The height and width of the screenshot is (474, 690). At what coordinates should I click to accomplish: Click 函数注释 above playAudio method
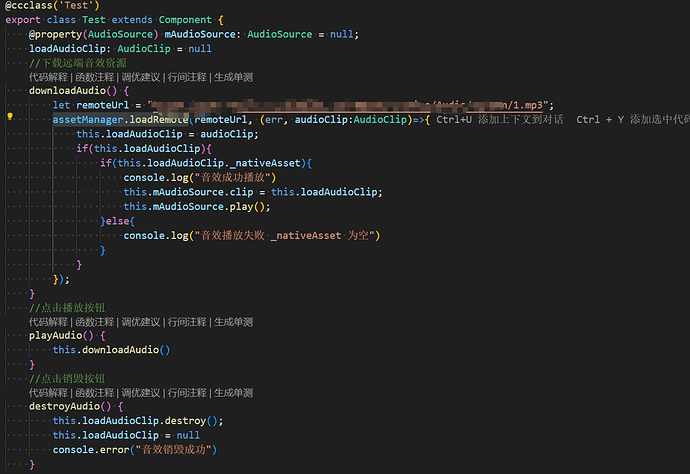point(95,322)
